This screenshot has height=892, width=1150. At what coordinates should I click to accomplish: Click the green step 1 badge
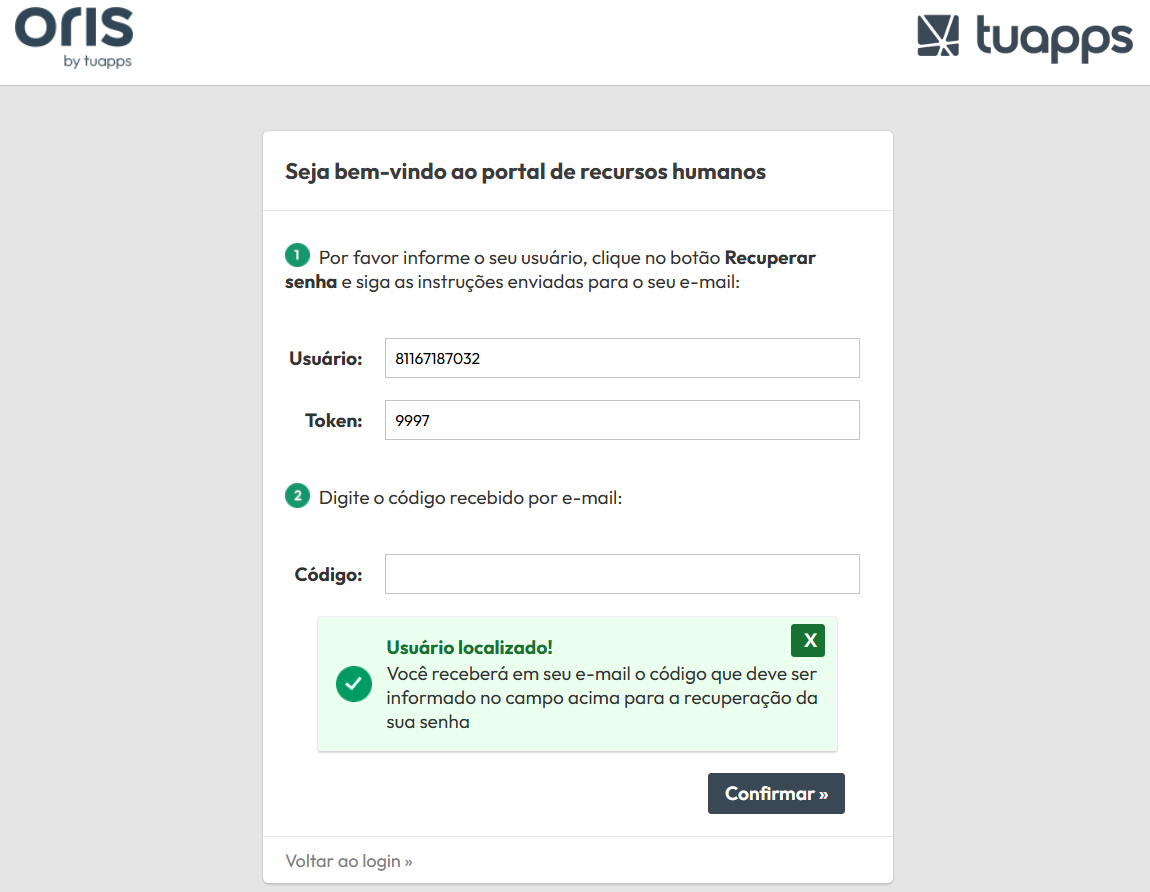(297, 255)
